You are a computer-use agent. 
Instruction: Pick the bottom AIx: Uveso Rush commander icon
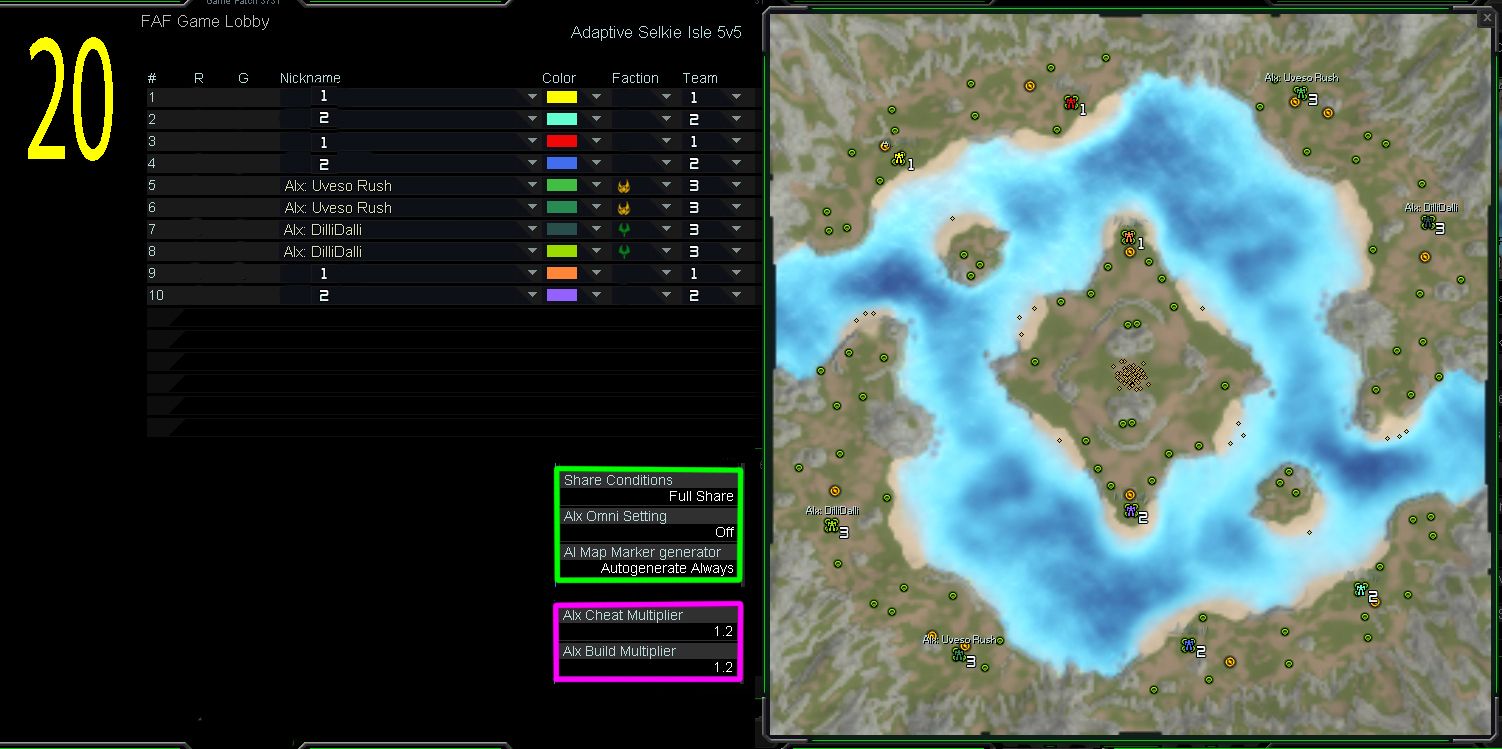tap(958, 655)
